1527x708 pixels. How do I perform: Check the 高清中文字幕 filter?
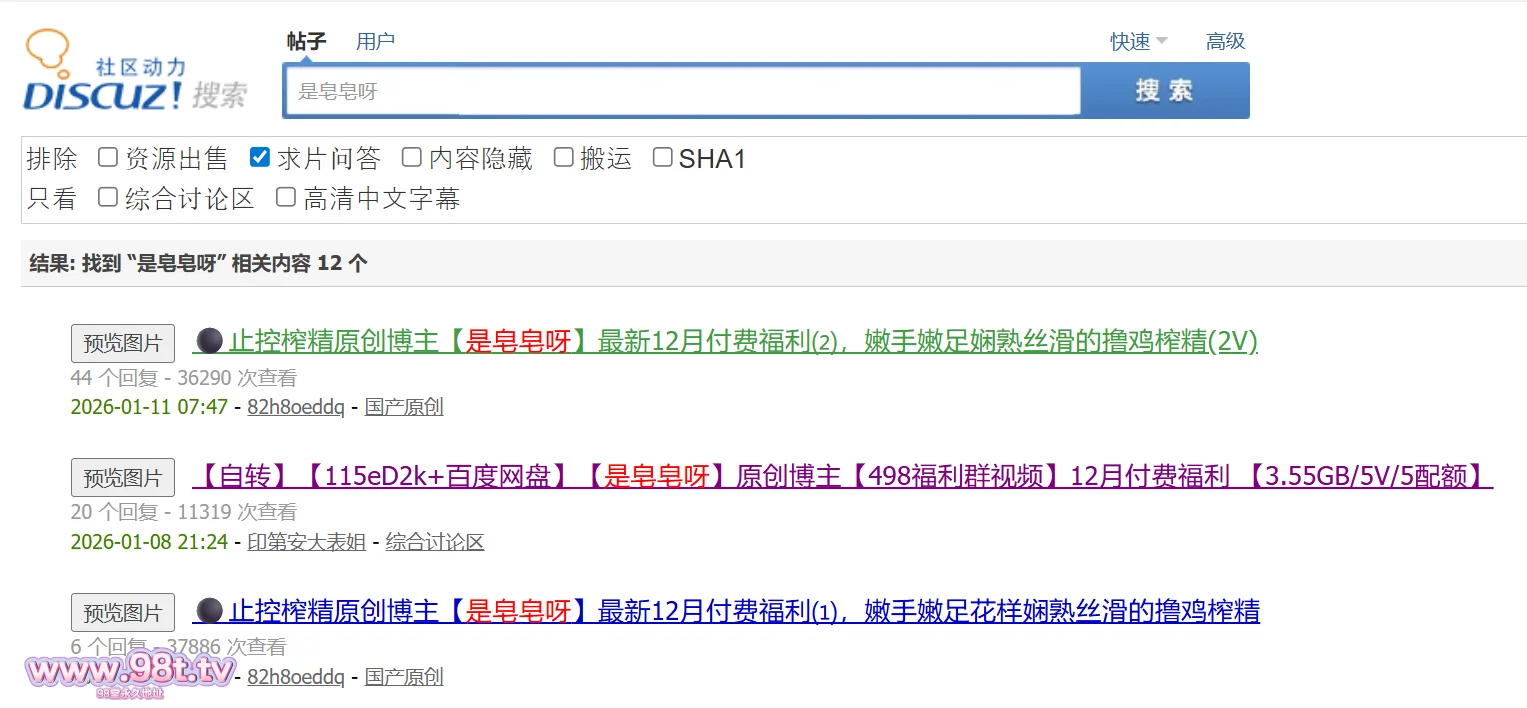[x=286, y=198]
